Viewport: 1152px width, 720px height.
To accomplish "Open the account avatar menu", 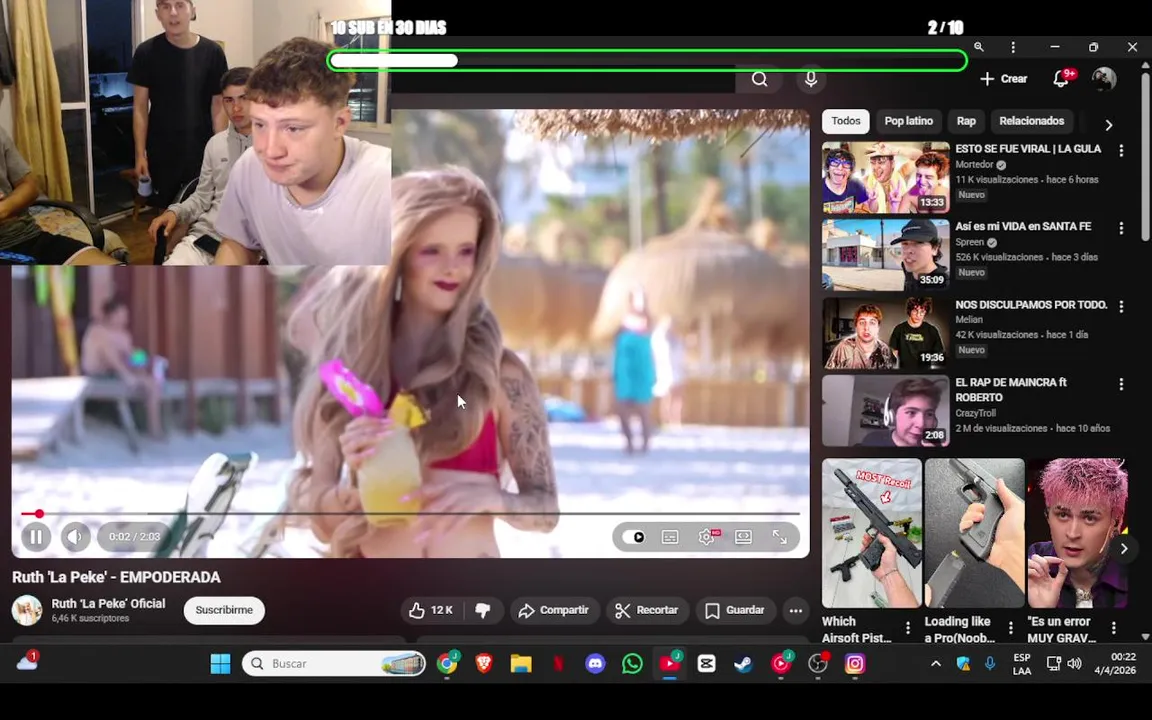I will click(1104, 79).
